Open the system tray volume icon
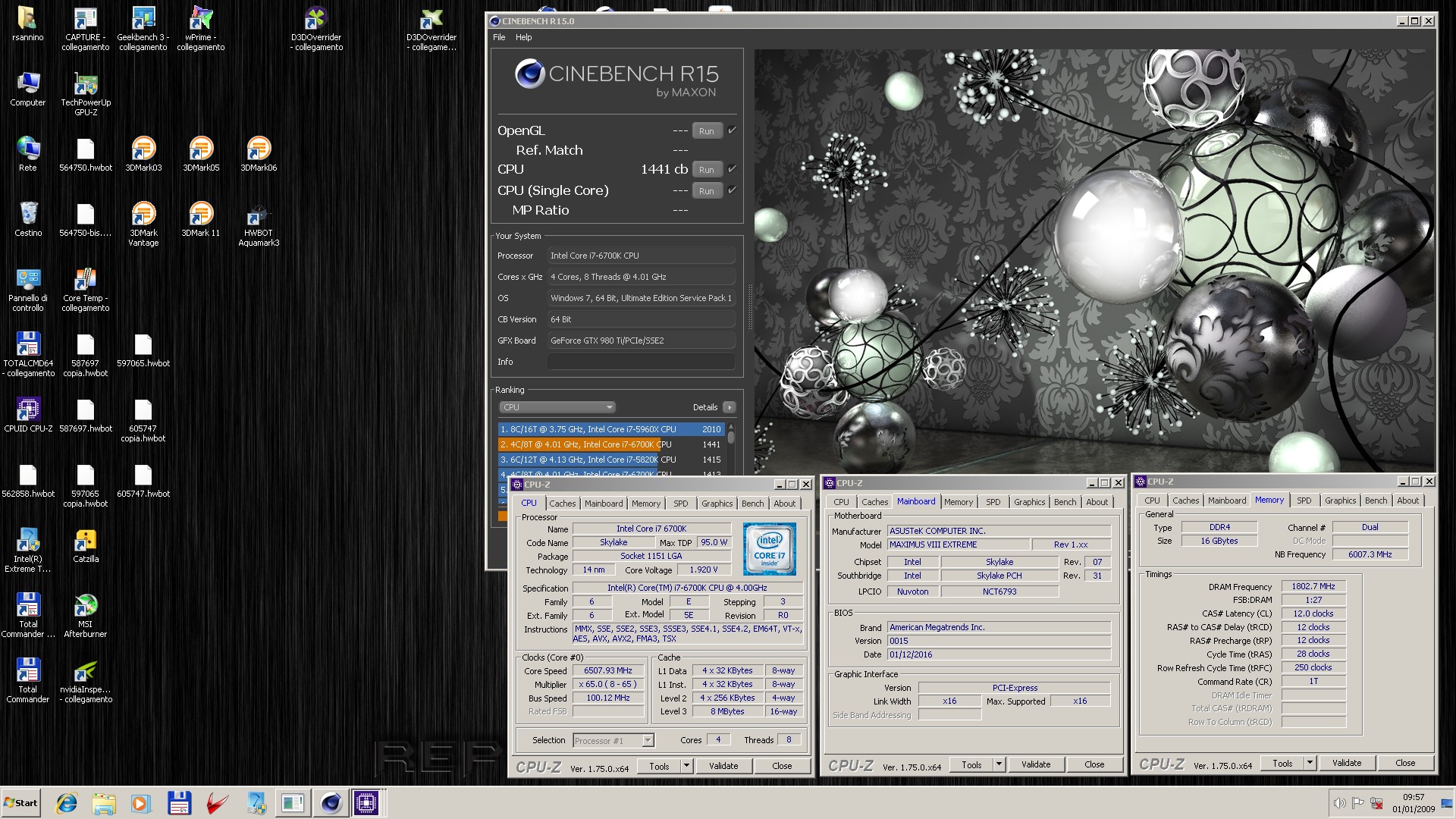The width and height of the screenshot is (1456, 819). [x=1340, y=803]
